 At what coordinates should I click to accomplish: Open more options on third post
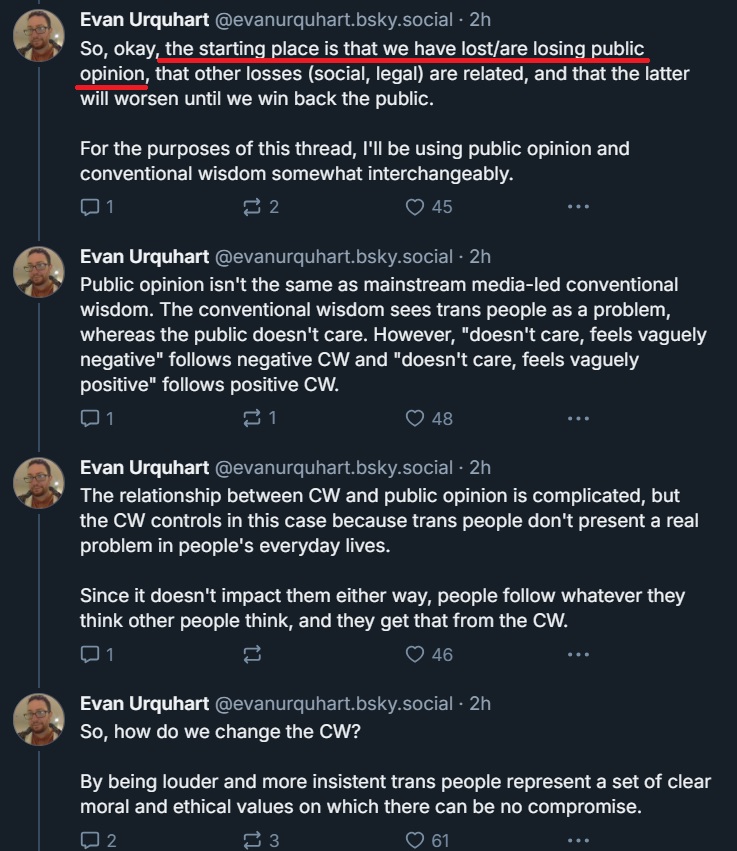578,655
